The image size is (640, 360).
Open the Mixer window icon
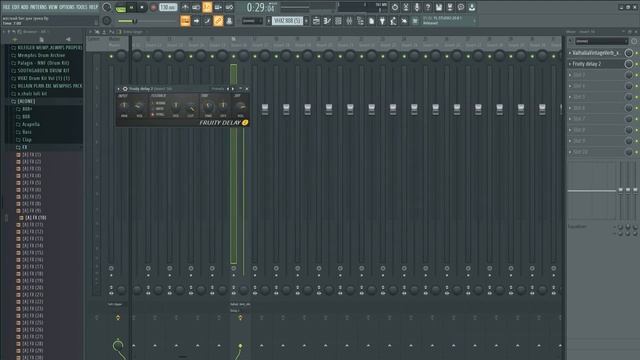pyautogui.click(x=349, y=21)
